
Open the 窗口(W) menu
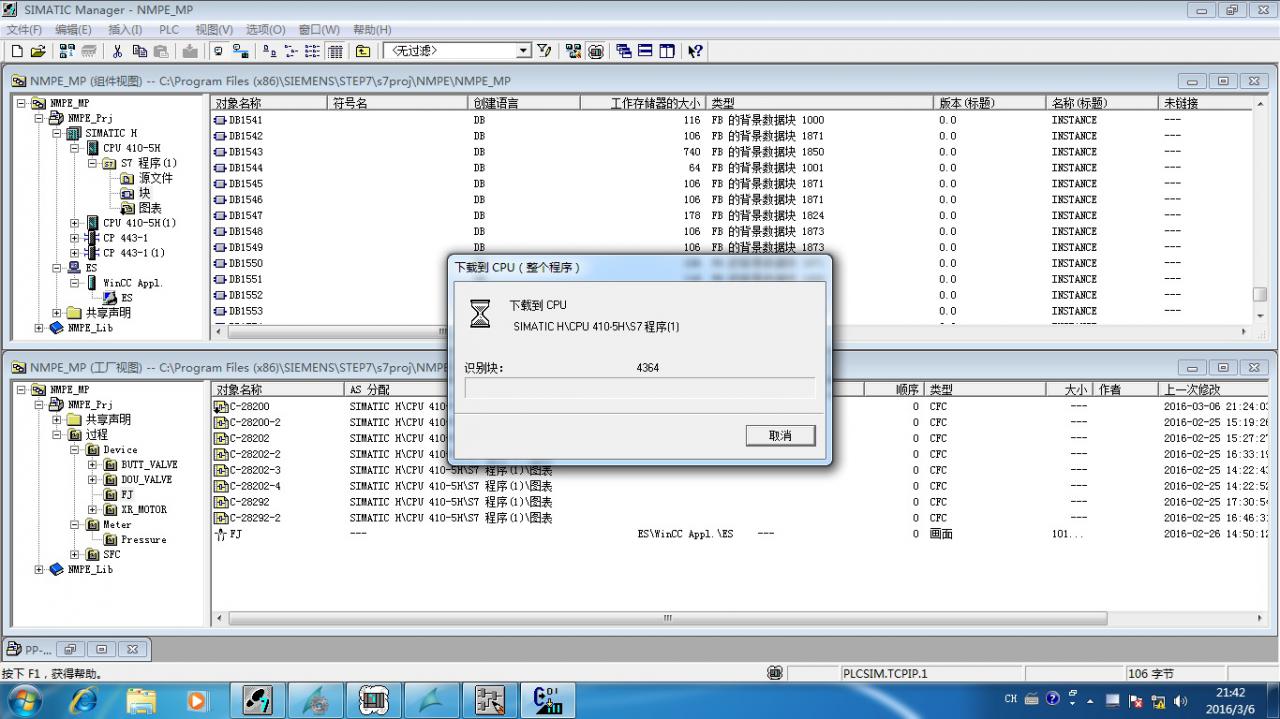319,30
